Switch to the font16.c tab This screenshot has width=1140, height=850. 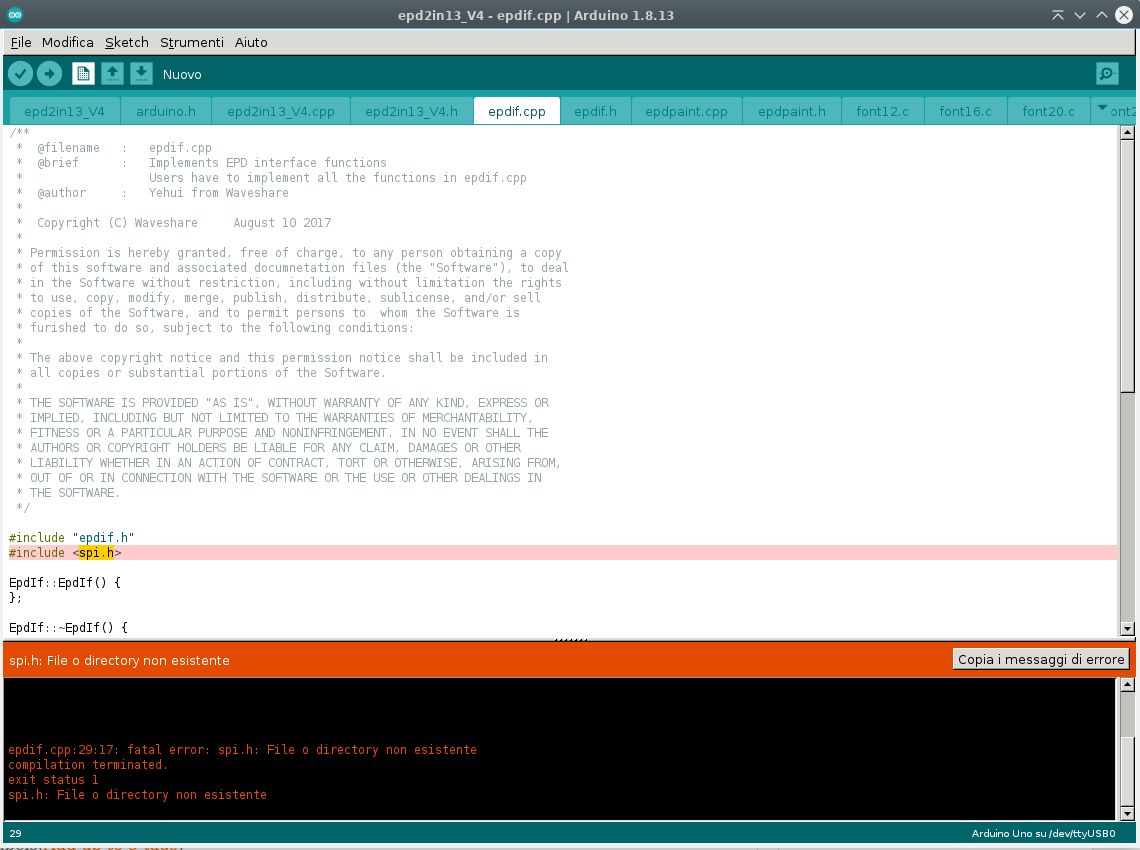966,111
